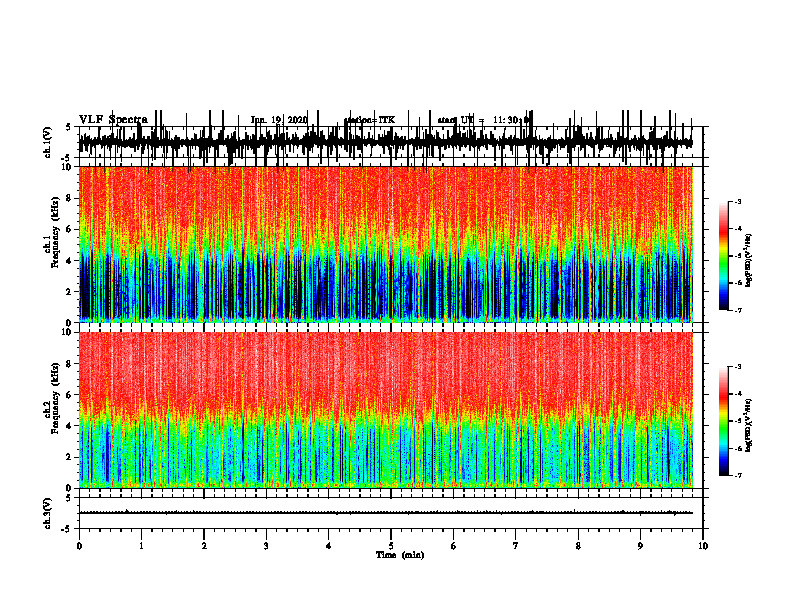Click time-axis tick label '8'
The width and height of the screenshot is (792, 612).
pyautogui.click(x=578, y=546)
